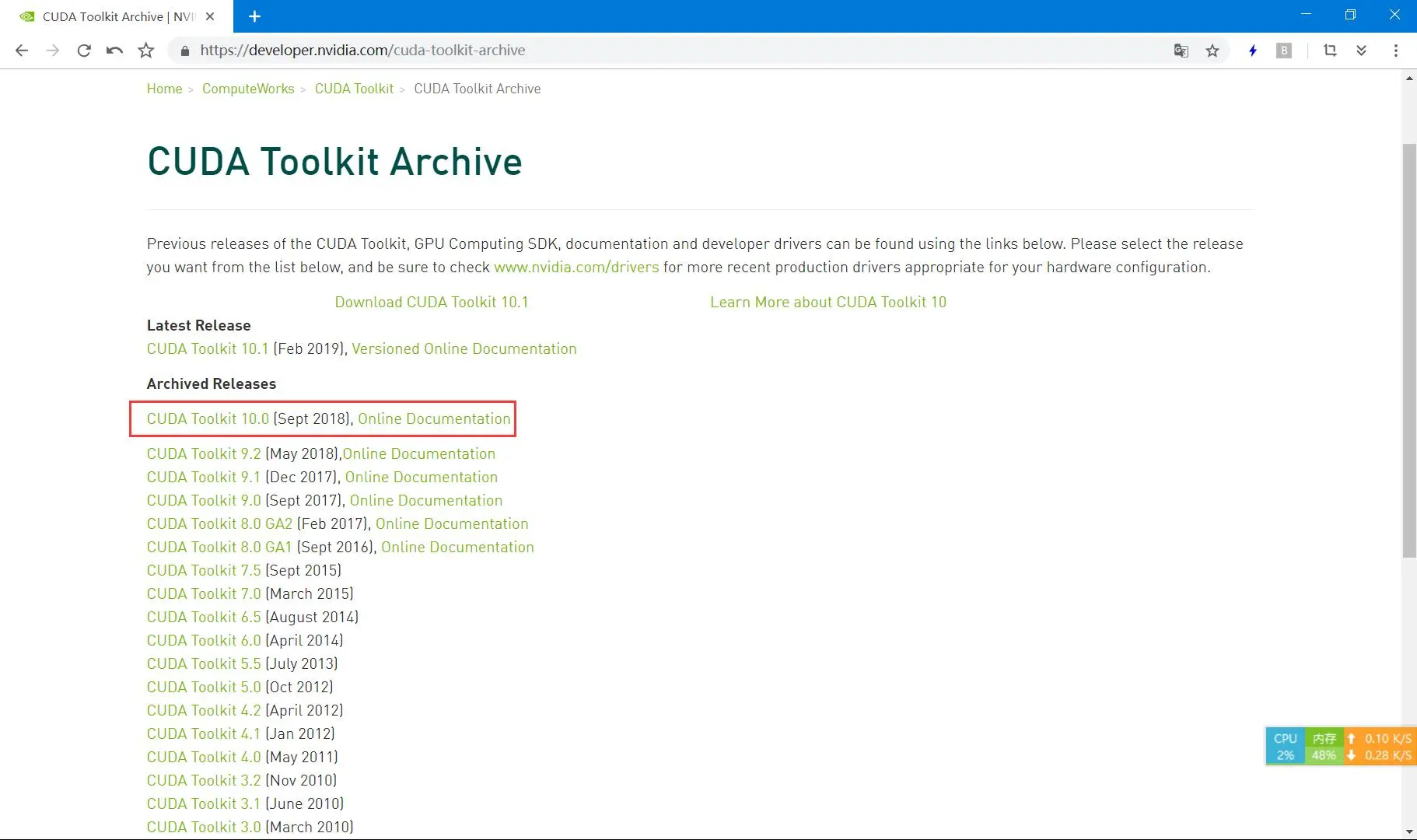Open CUDA Toolkit 8.0 GA2 link

[x=219, y=523]
